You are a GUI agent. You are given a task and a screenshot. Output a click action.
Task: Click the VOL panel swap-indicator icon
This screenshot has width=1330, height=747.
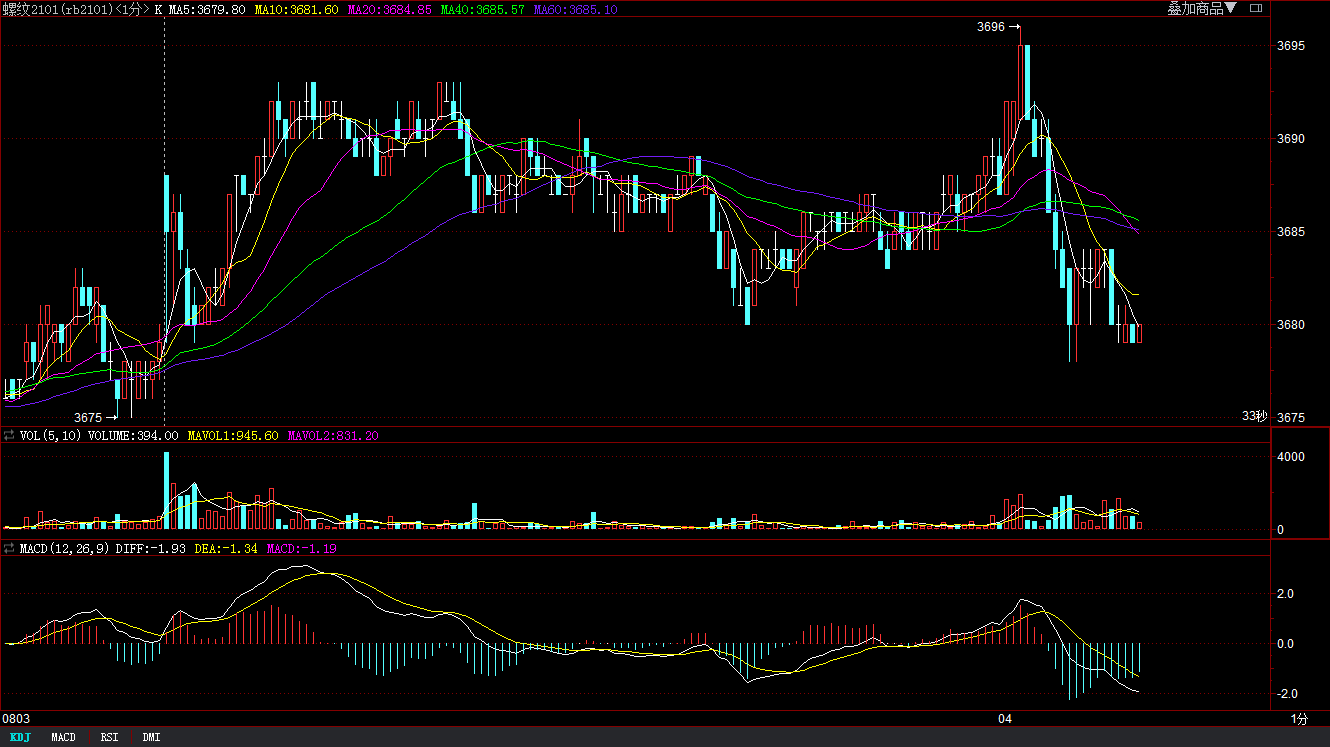[x=9, y=436]
